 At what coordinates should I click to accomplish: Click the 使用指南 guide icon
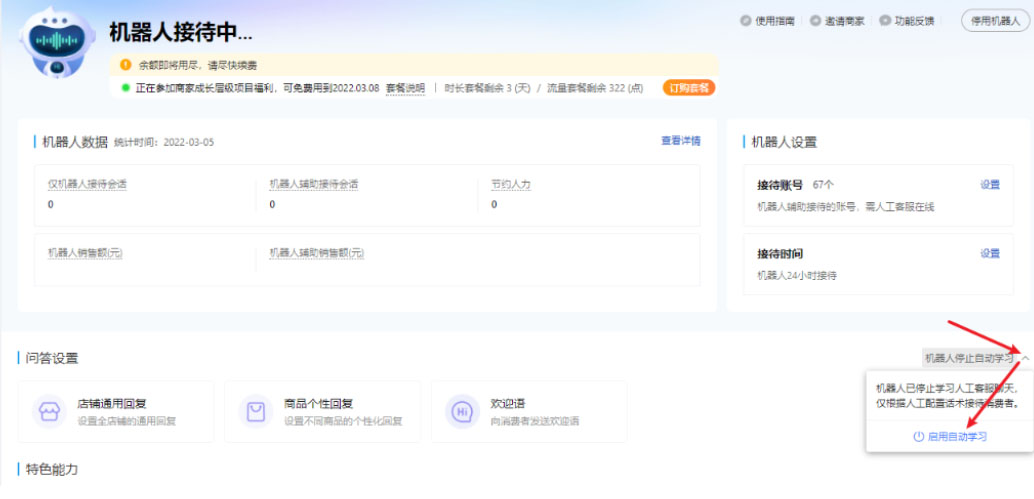746,20
